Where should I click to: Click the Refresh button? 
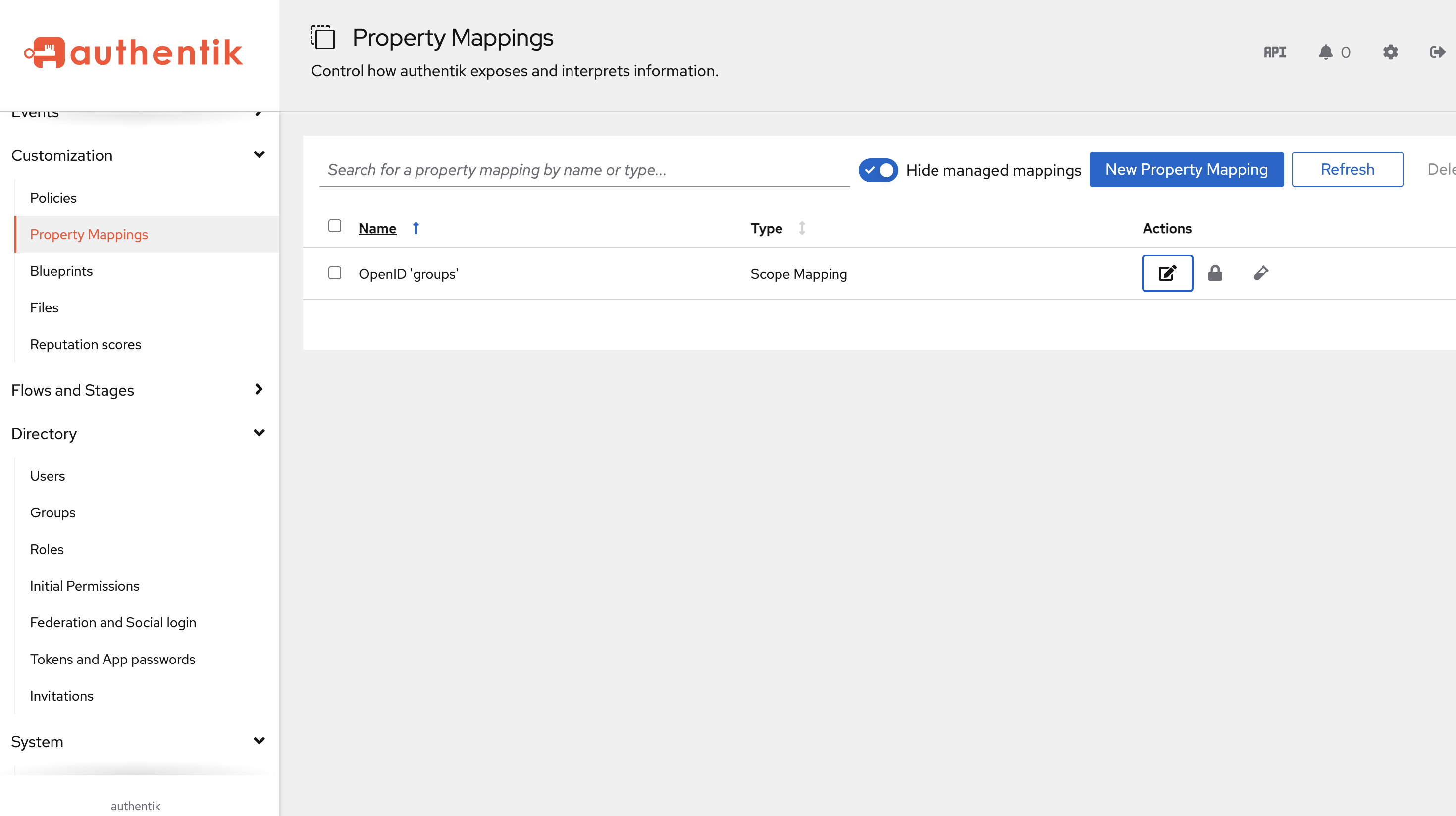point(1348,169)
